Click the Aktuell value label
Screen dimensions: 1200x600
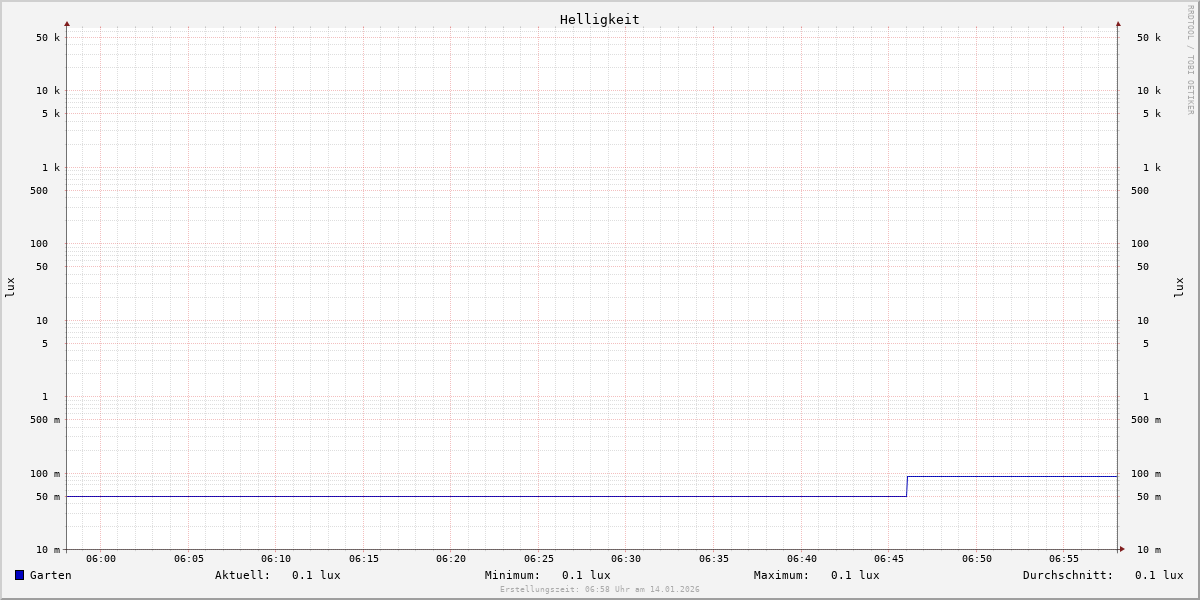[x=277, y=575]
